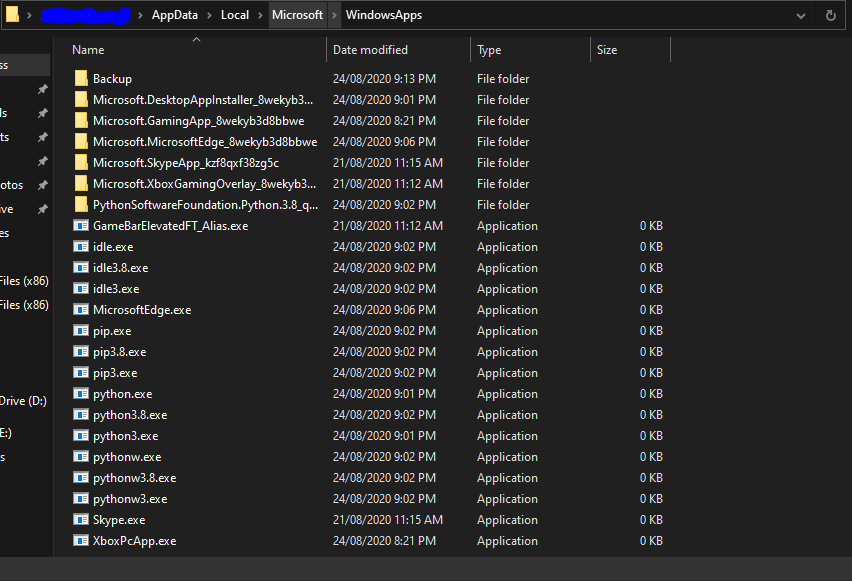
Task: Select the Skype.exe file name
Action: tap(119, 520)
